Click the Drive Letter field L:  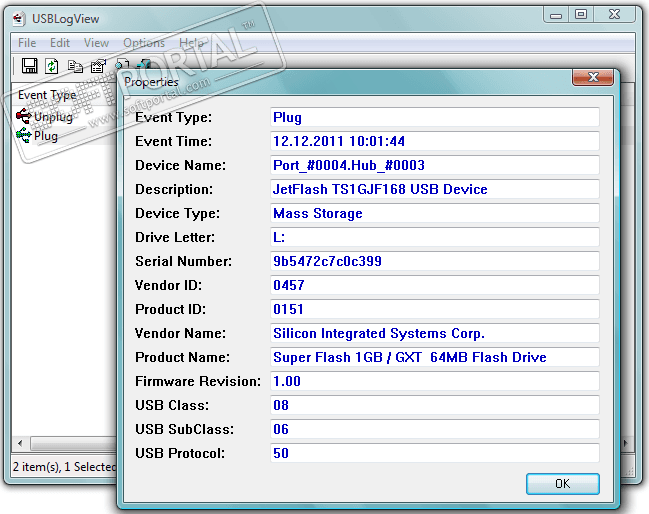click(x=435, y=237)
